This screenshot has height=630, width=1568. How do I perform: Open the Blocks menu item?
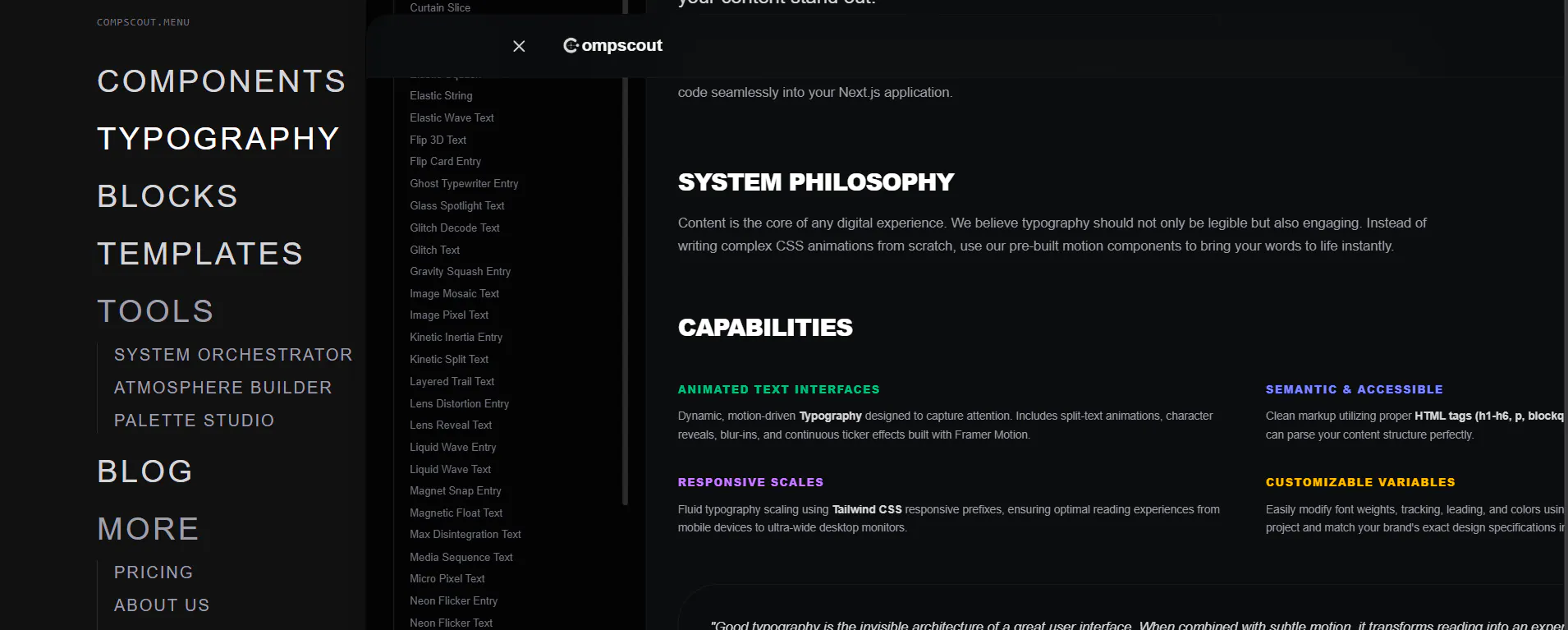[x=167, y=196]
